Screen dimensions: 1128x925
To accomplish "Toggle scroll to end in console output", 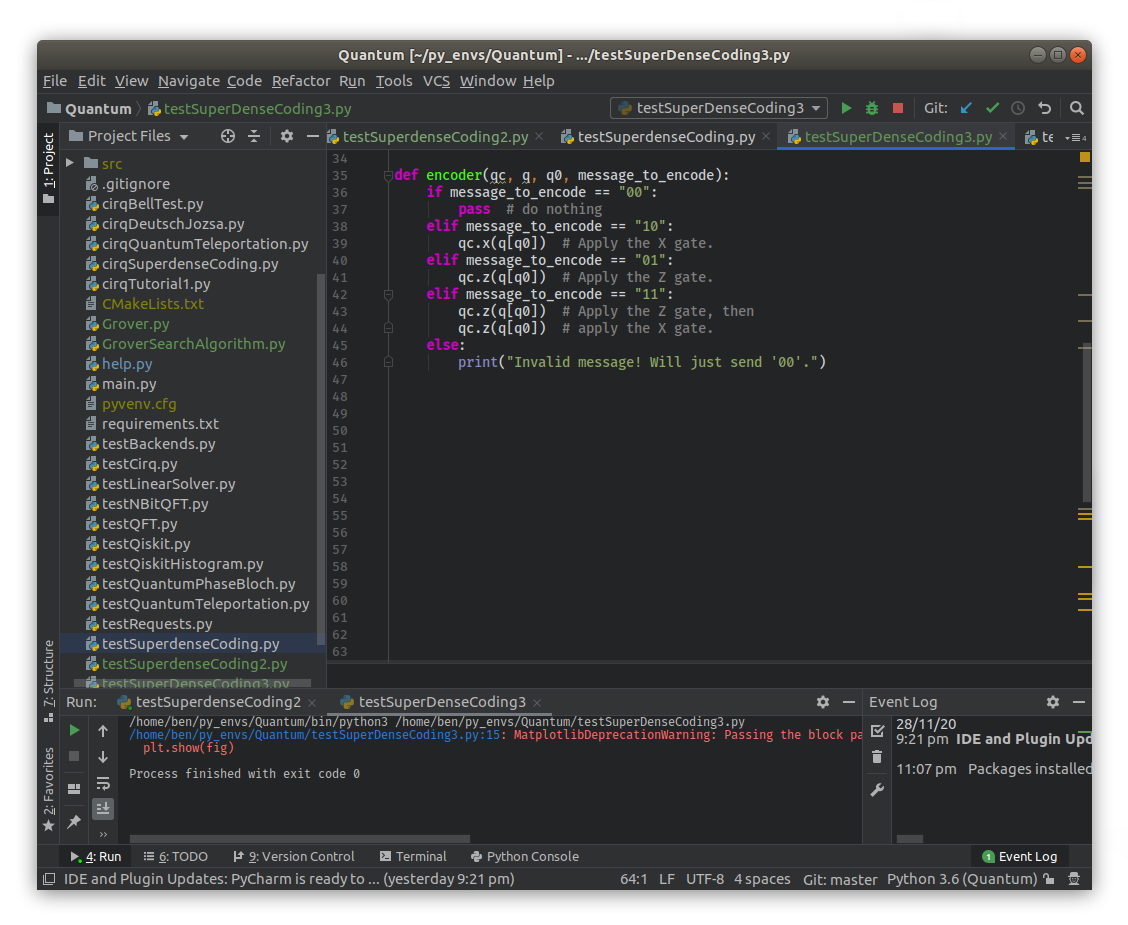I will click(103, 808).
